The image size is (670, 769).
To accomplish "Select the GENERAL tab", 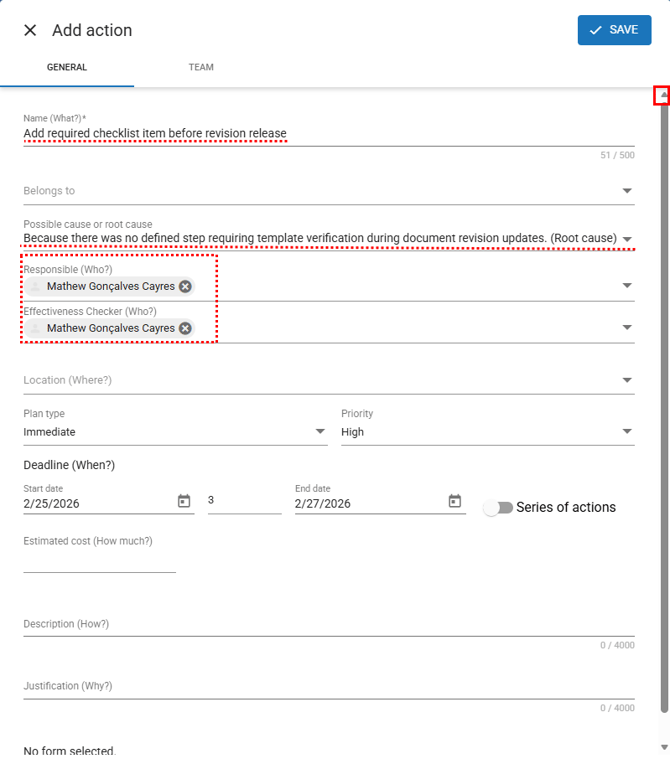I will [67, 68].
